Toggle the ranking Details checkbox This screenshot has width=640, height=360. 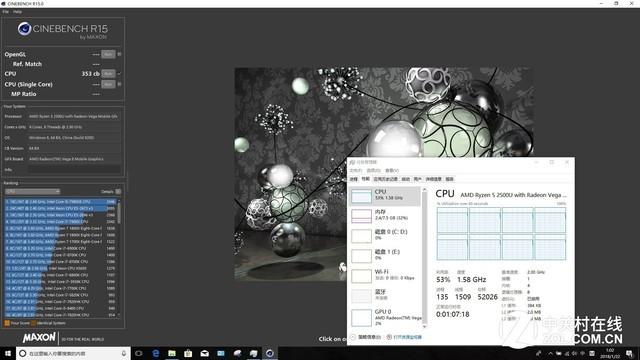point(118,191)
